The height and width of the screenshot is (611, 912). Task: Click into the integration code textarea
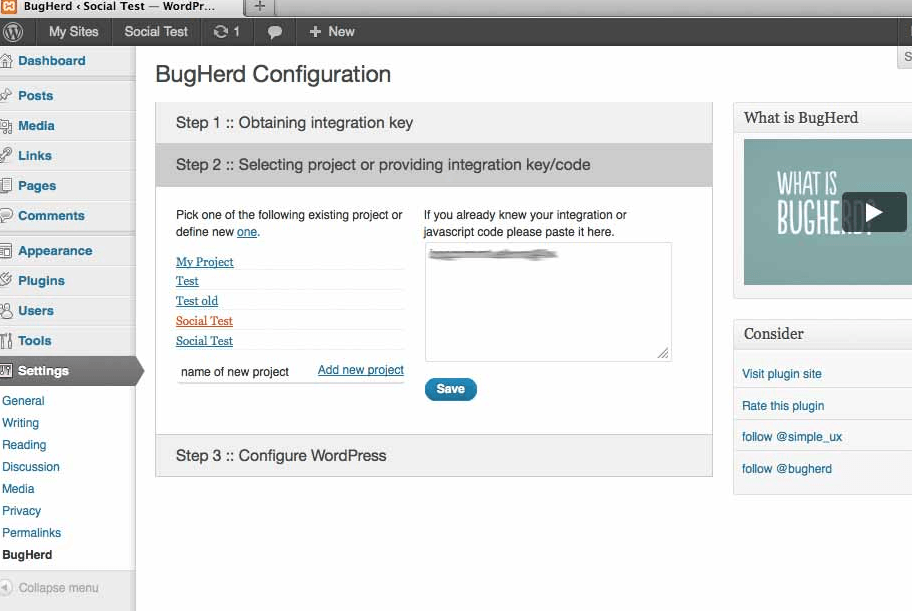point(548,302)
